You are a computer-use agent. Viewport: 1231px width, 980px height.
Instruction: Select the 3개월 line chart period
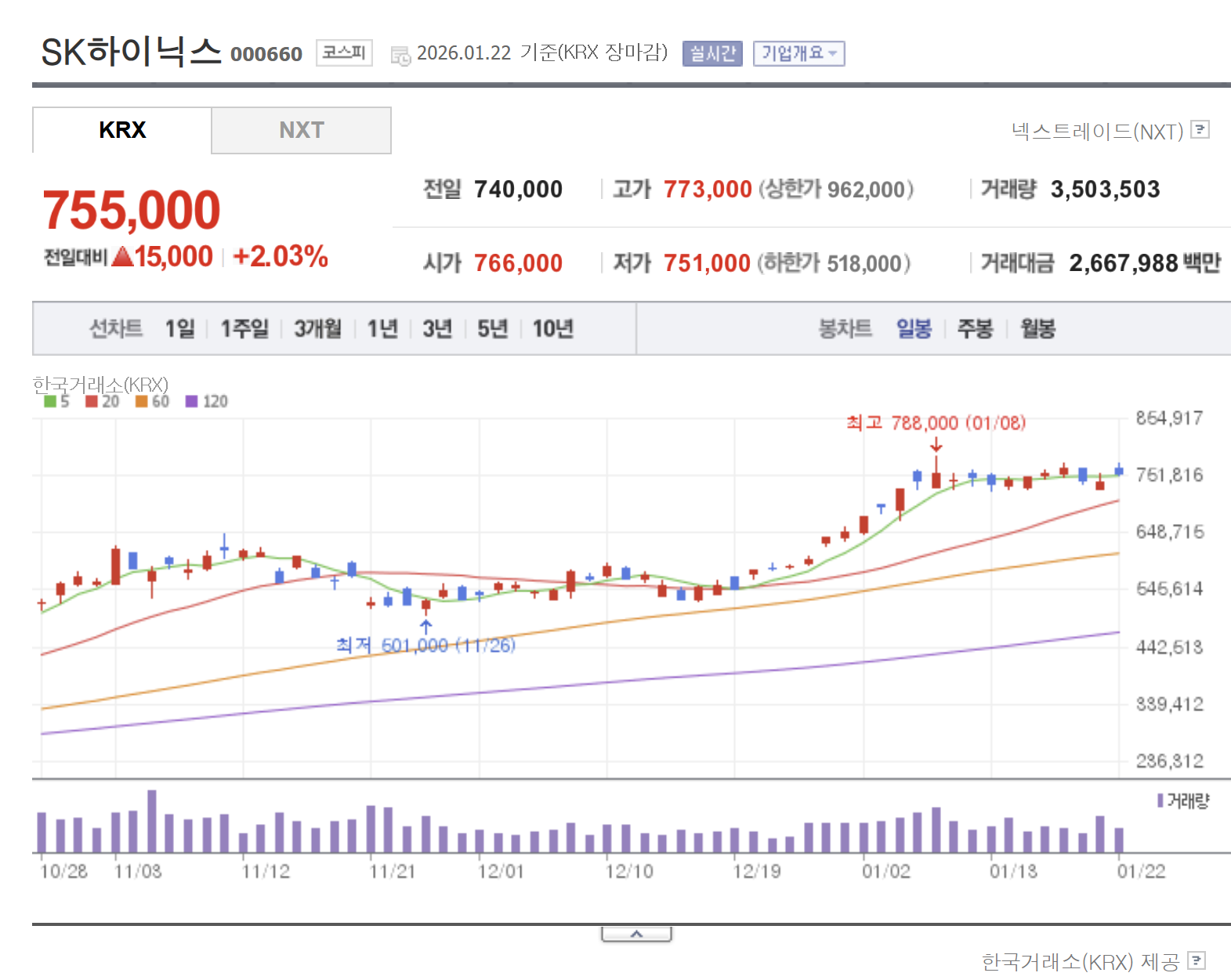tap(317, 328)
